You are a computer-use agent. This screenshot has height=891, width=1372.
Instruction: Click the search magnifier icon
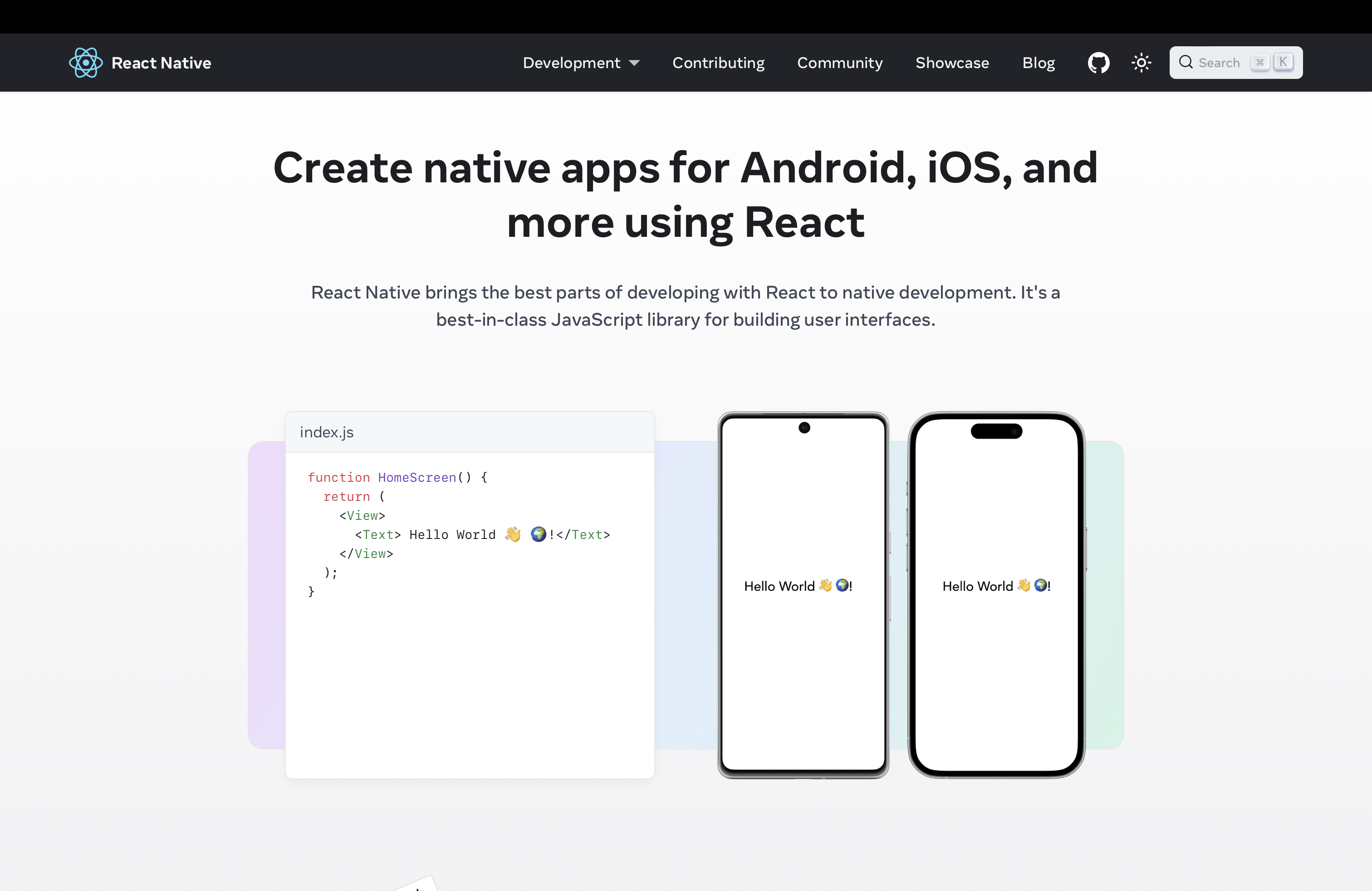(x=1186, y=62)
